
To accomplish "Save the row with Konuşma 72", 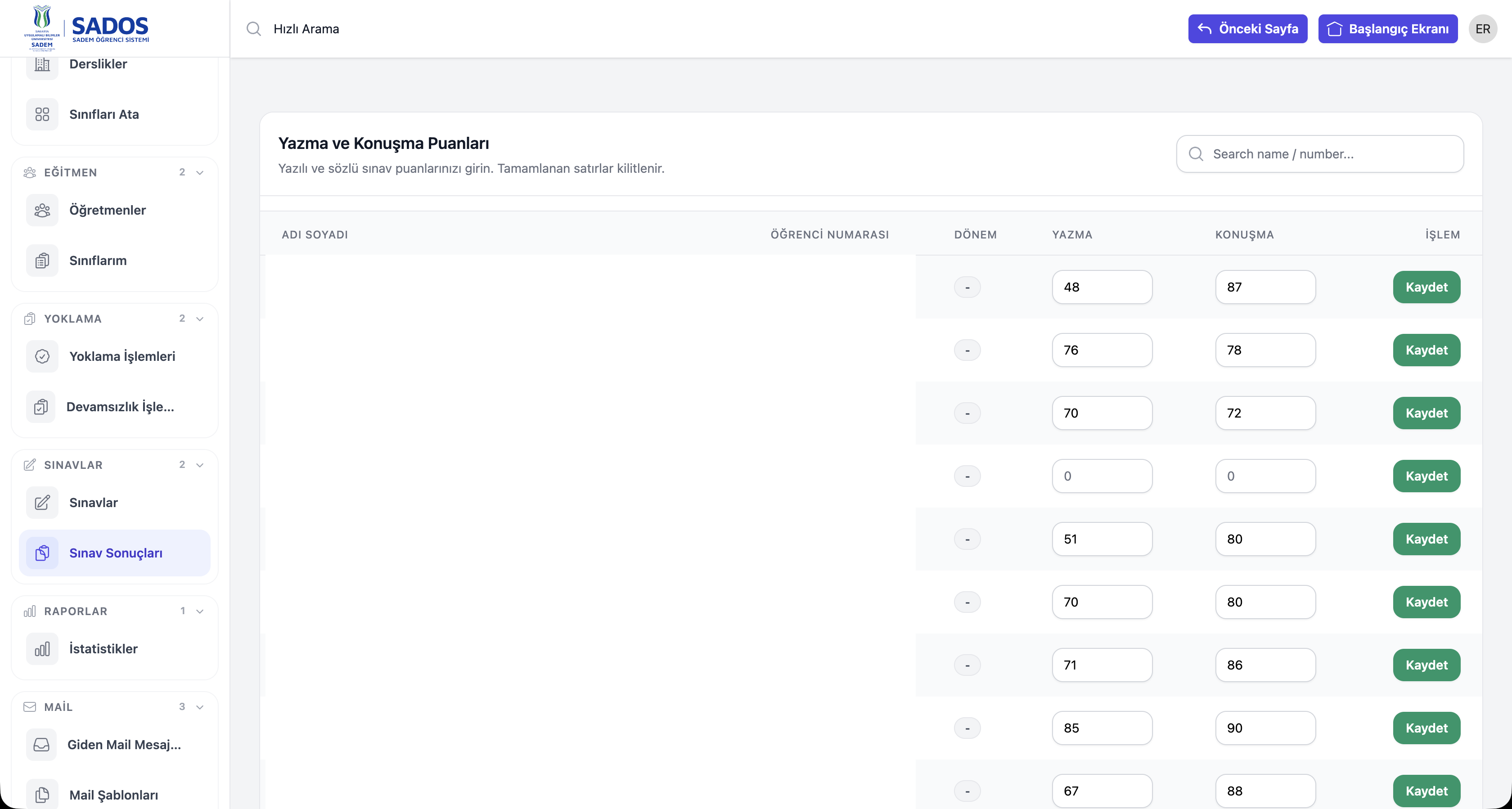I will pyautogui.click(x=1426, y=413).
